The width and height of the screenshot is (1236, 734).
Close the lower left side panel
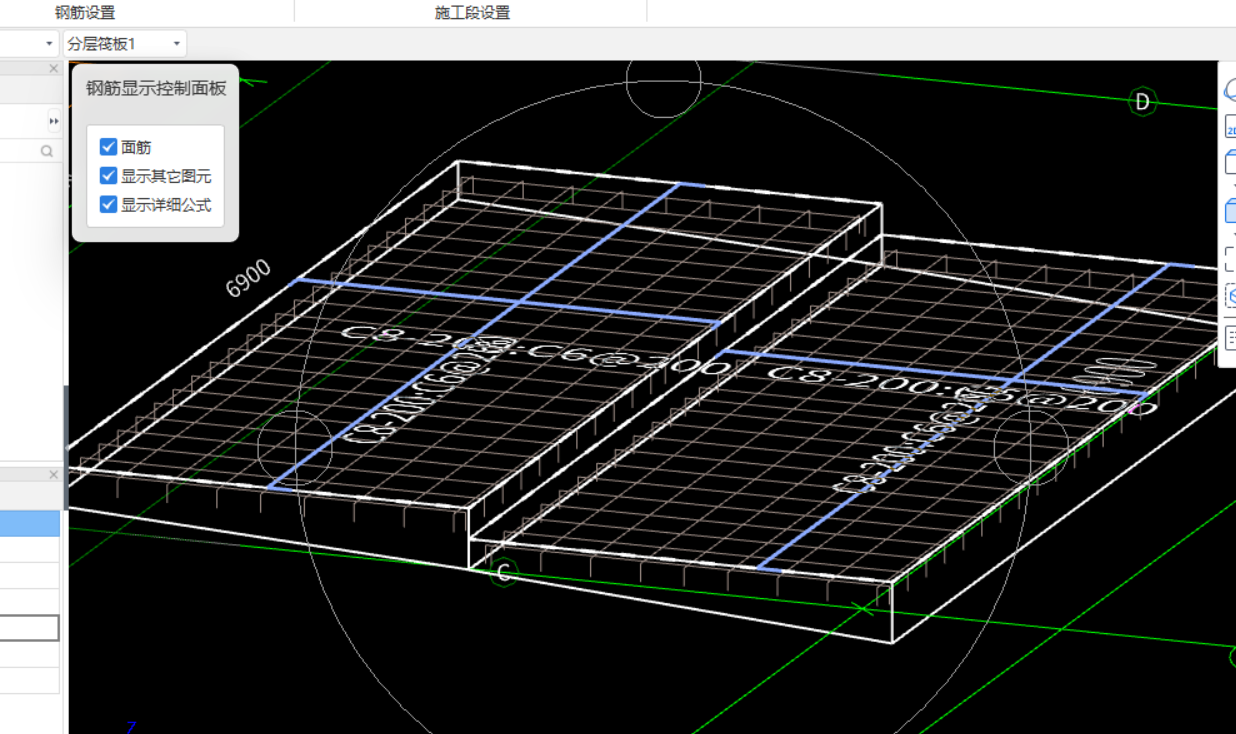tap(54, 474)
